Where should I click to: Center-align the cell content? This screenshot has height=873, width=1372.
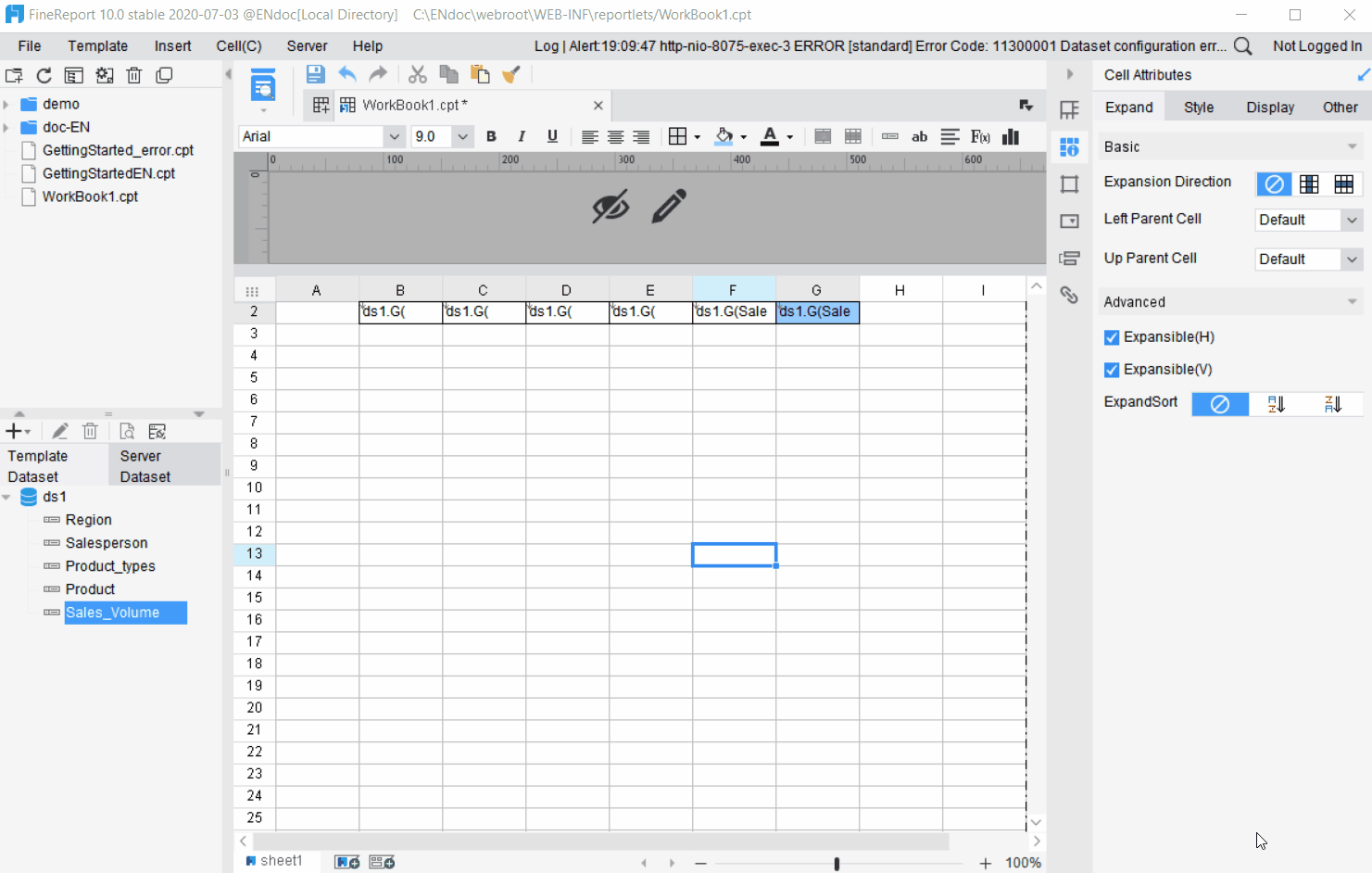coord(615,137)
